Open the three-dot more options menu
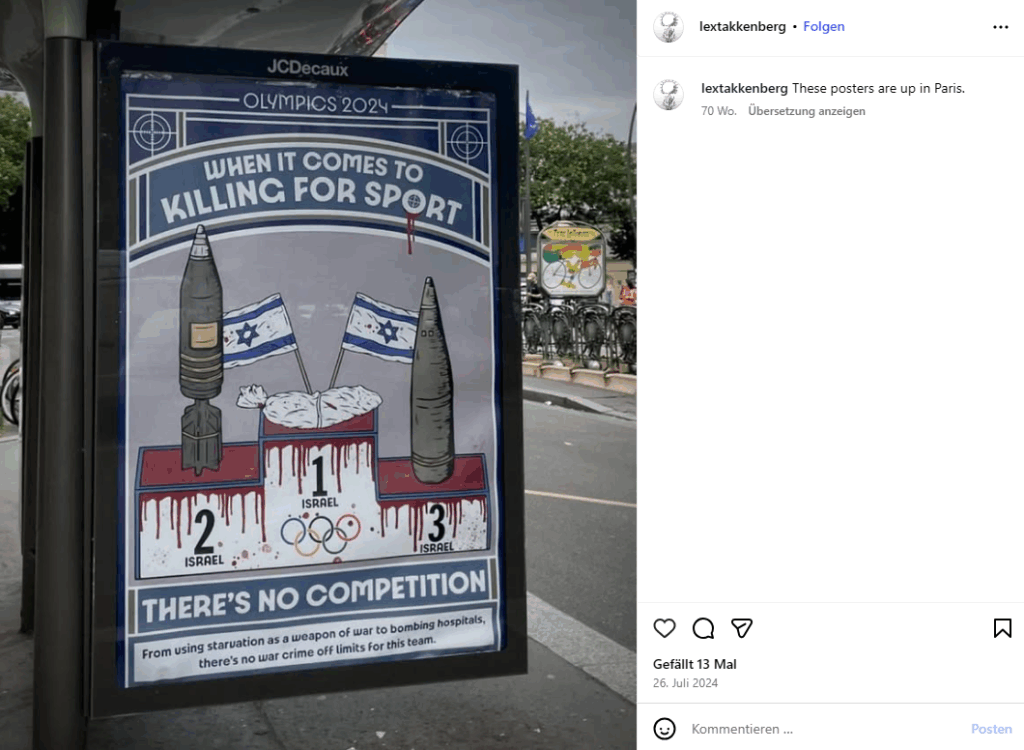Screen dimensions: 1024x750 click(x=1000, y=27)
